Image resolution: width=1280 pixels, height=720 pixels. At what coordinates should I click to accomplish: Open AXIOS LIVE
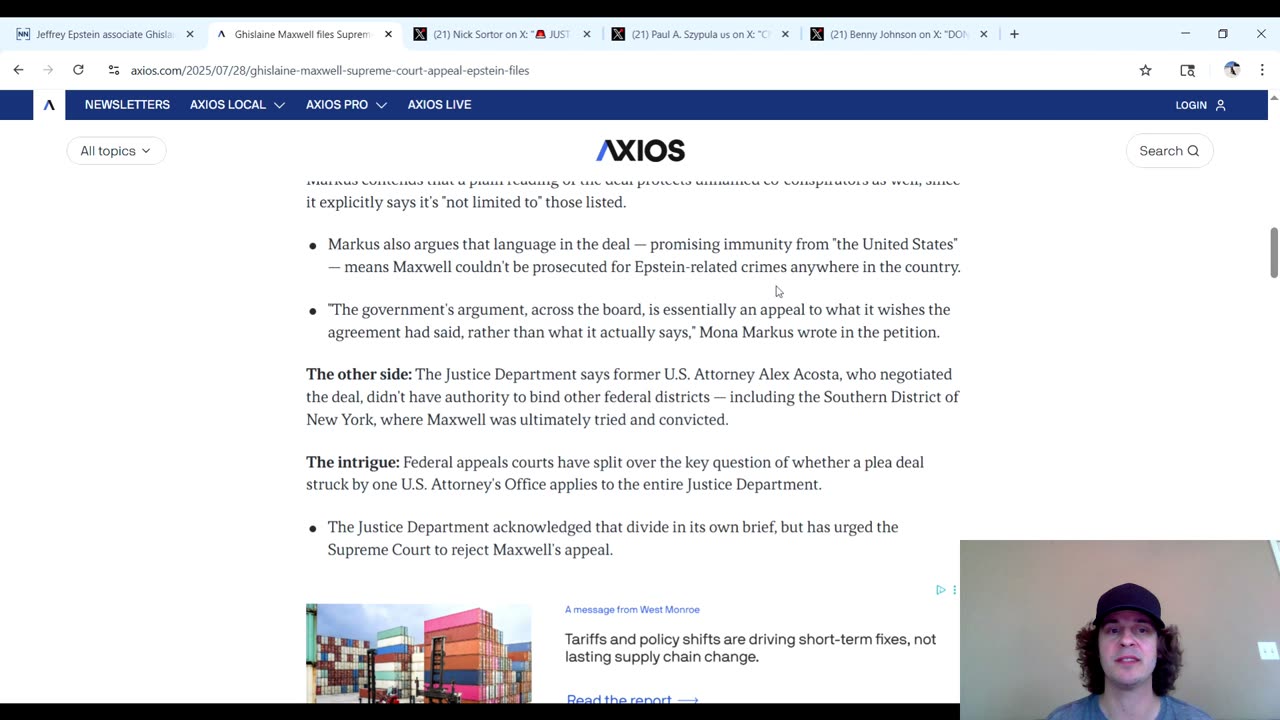(439, 105)
